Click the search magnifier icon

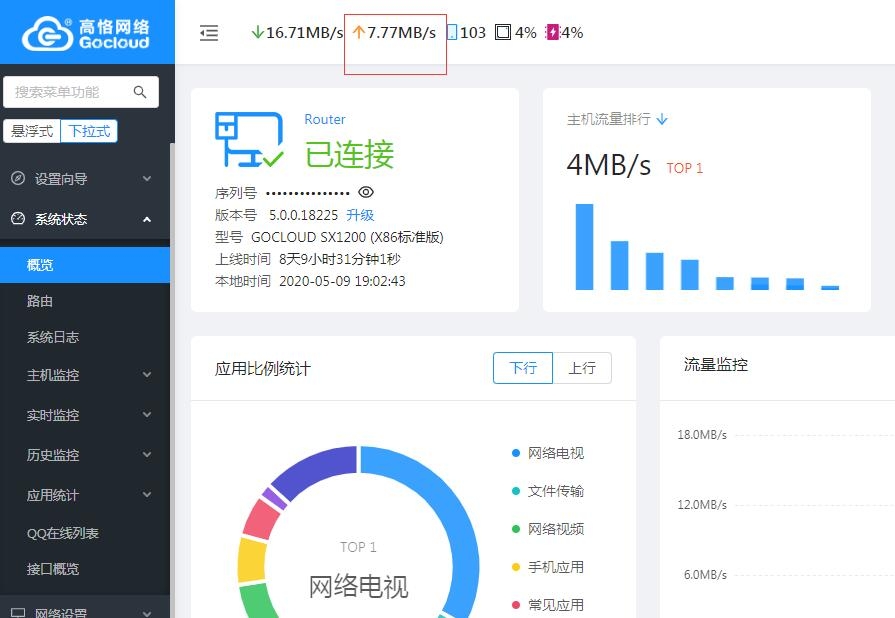click(140, 92)
